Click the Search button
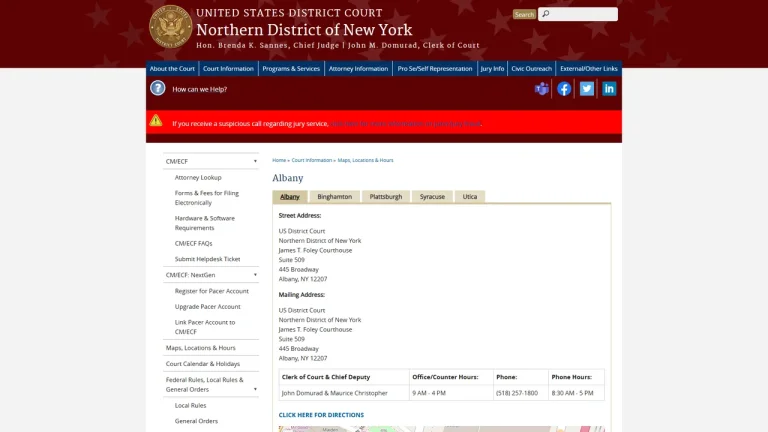This screenshot has width=768, height=432. (x=524, y=15)
